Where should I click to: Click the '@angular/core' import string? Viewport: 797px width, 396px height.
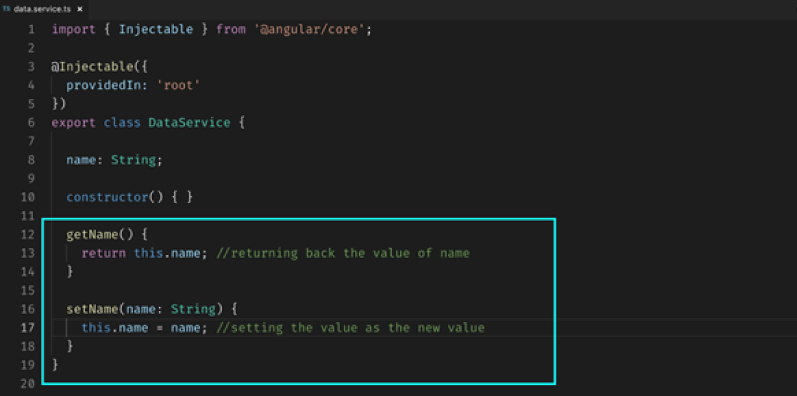point(310,29)
